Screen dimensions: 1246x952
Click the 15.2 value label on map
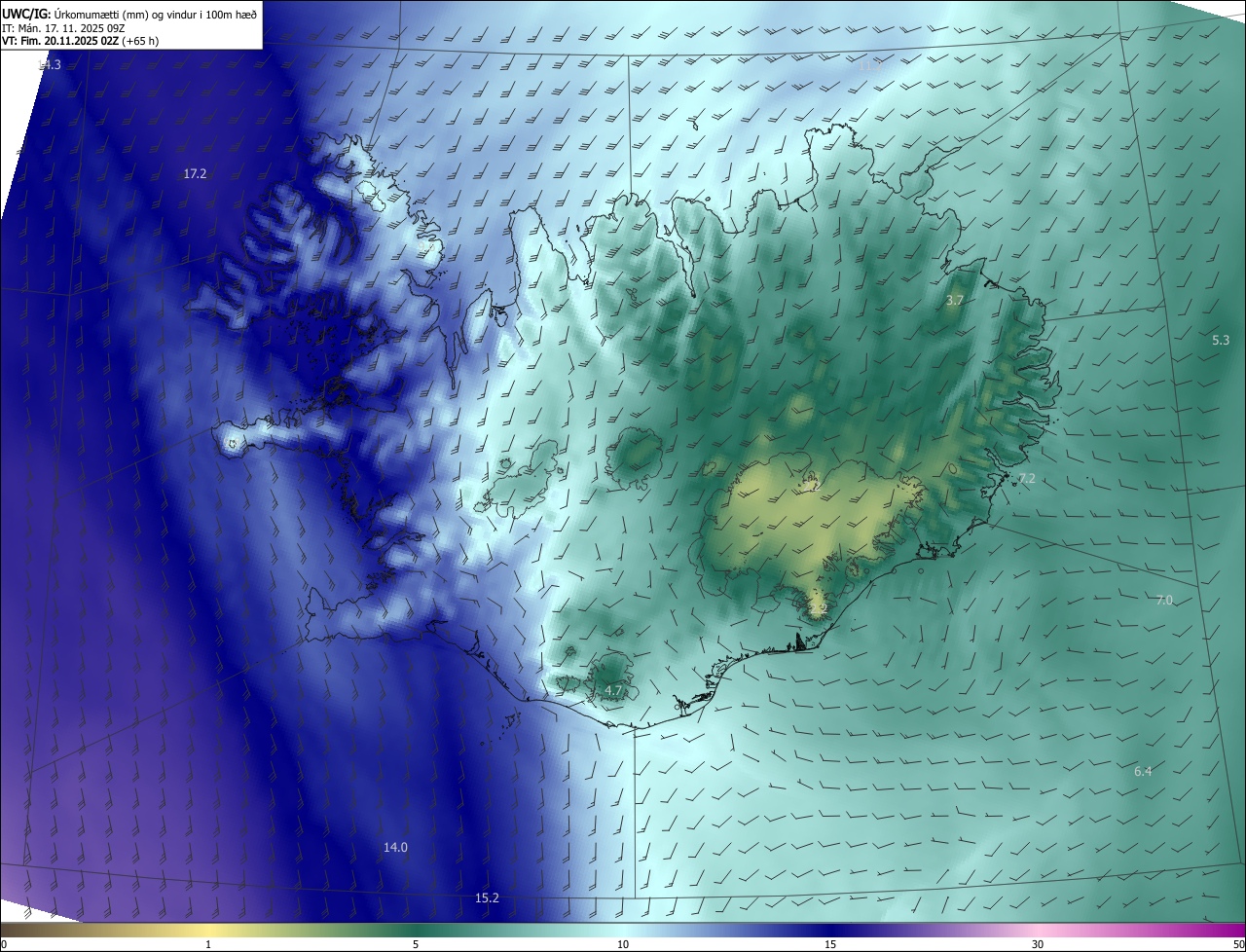coord(487,897)
